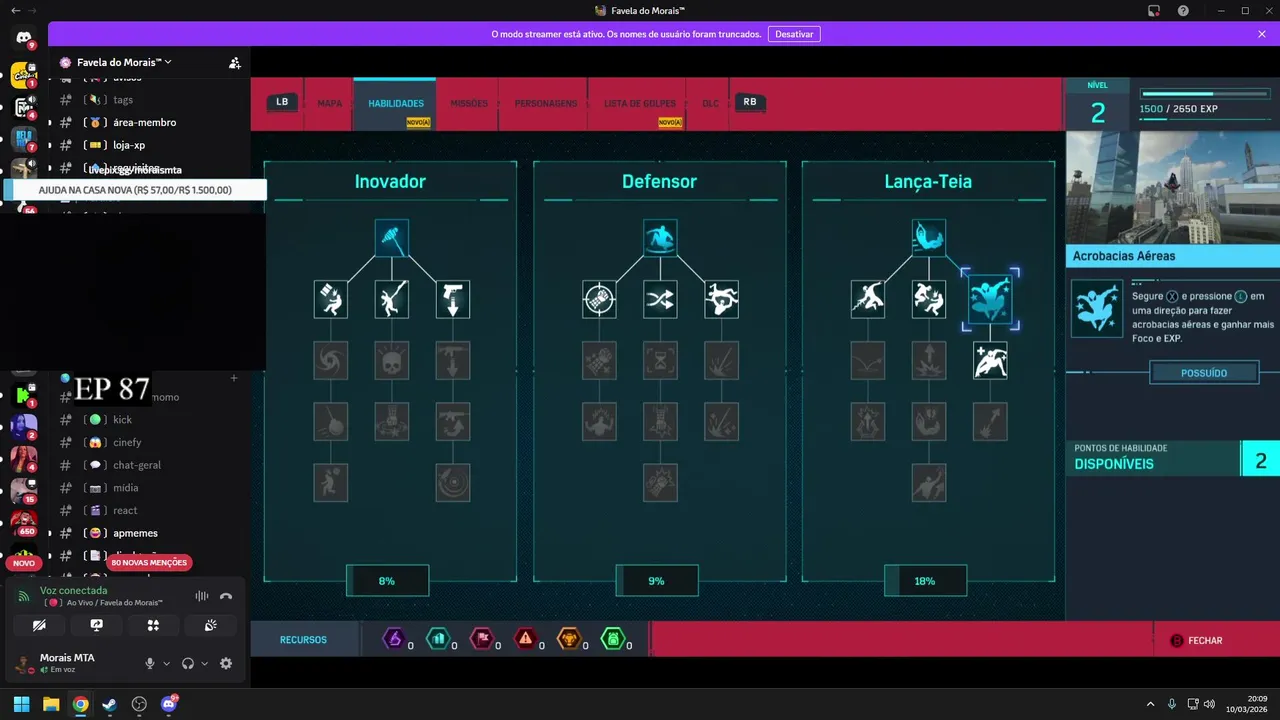Switch to the MISSÕES tab
The width and height of the screenshot is (1280, 720).
tap(469, 103)
